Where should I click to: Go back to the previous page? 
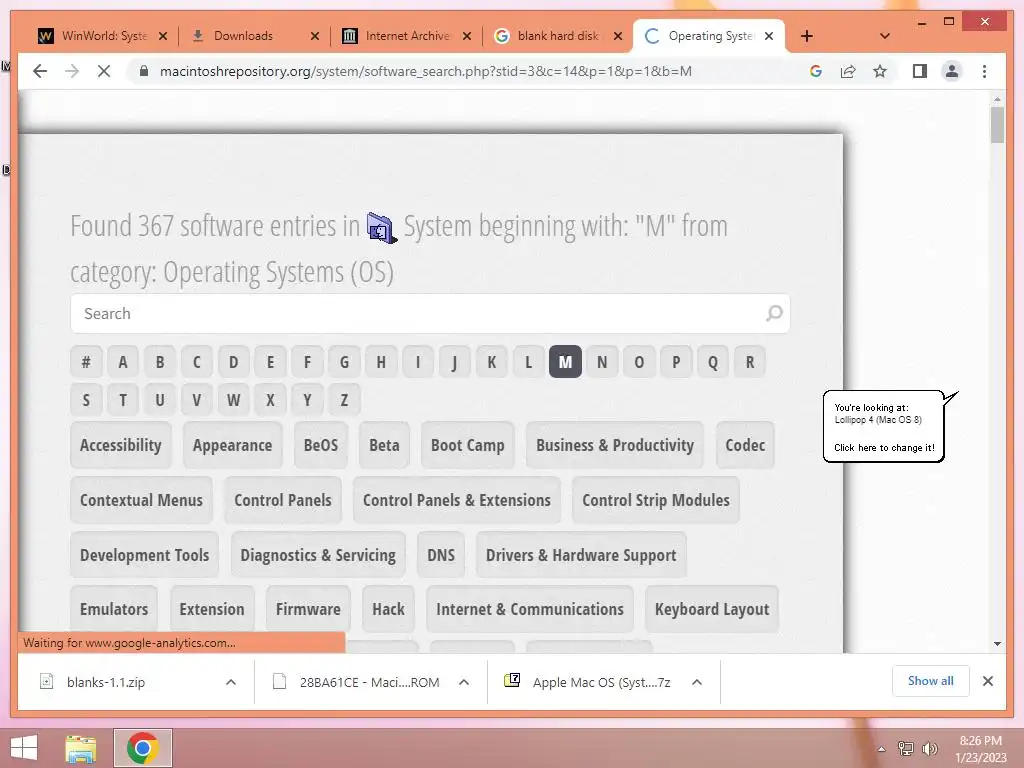point(40,71)
